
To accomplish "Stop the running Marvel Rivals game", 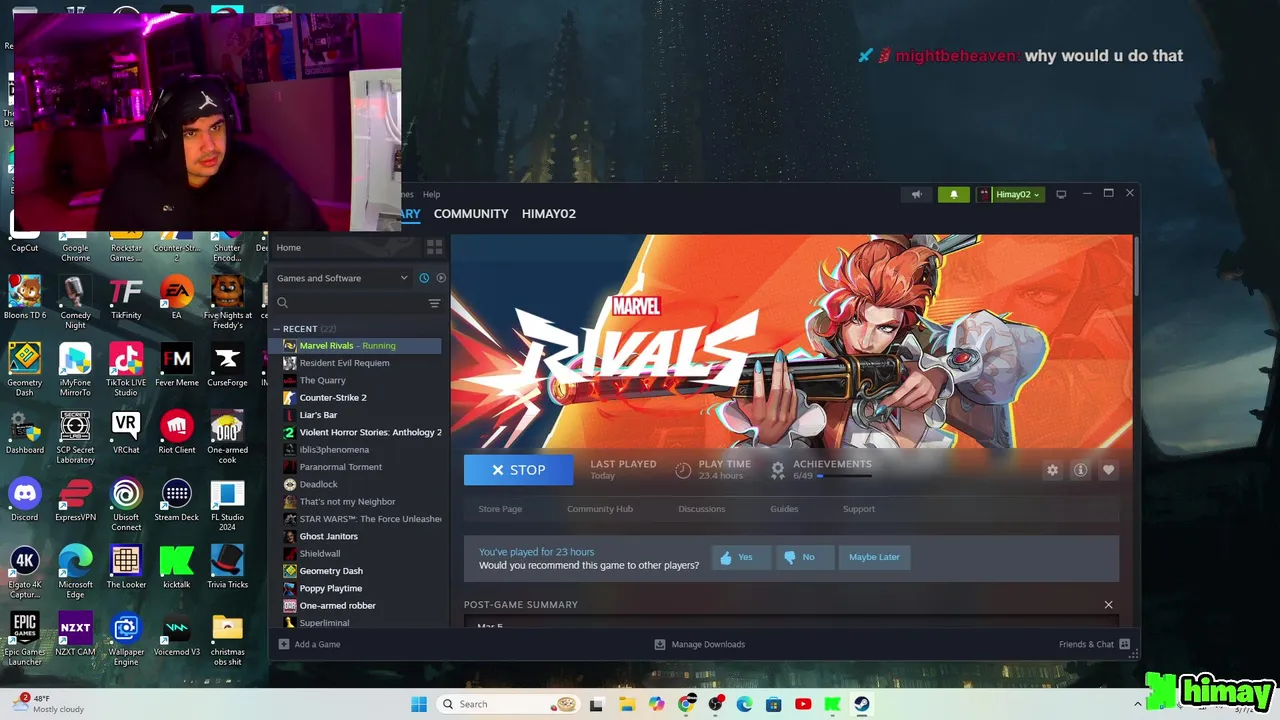I will coord(518,470).
